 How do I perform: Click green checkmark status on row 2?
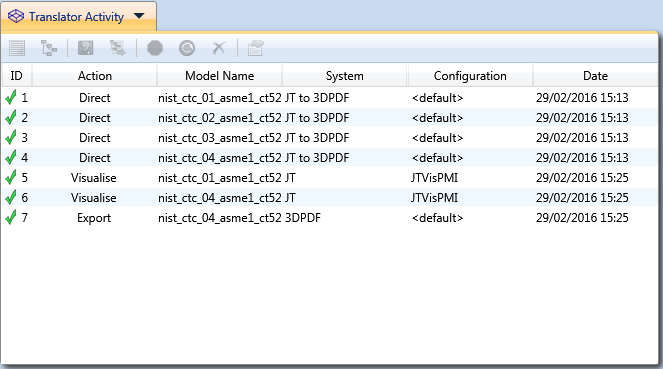point(11,117)
